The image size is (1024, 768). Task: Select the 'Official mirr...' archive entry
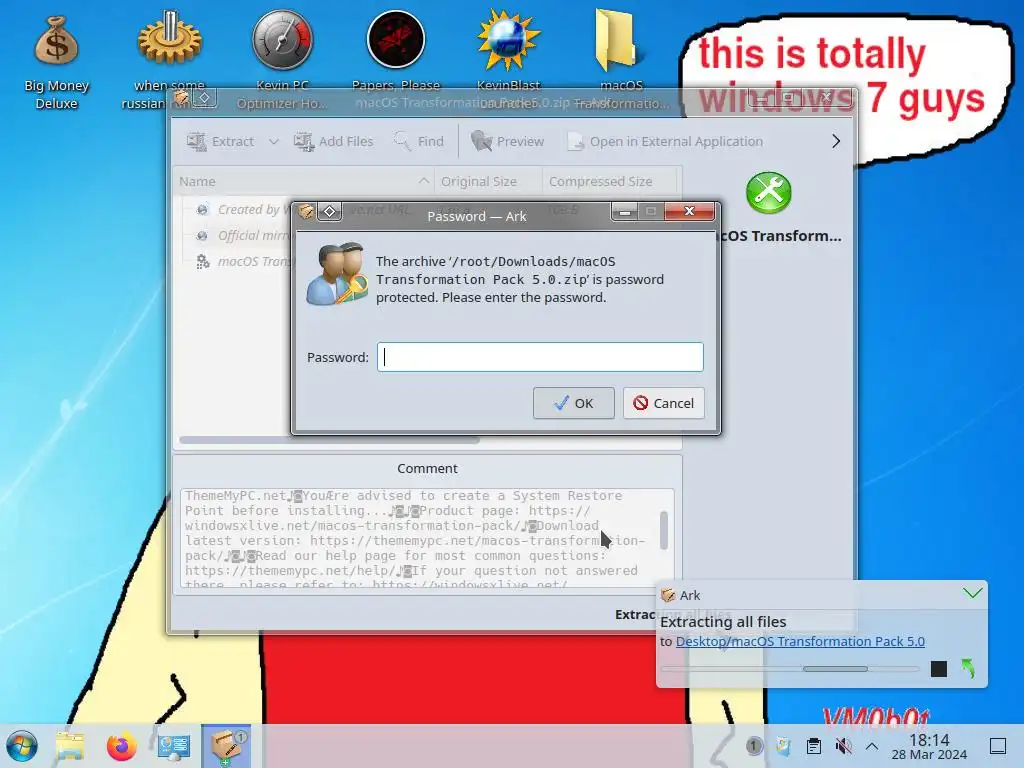[242, 236]
